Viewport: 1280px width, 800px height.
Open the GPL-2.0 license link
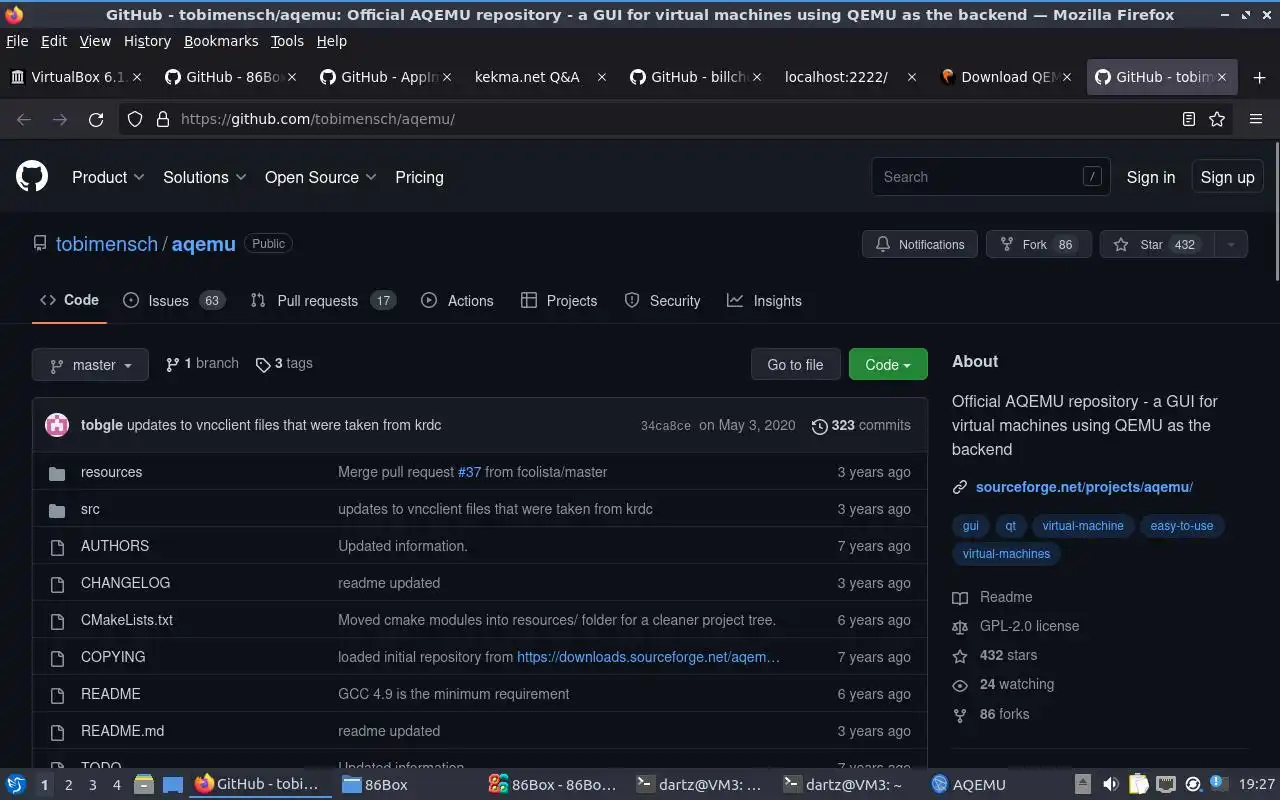click(1029, 626)
